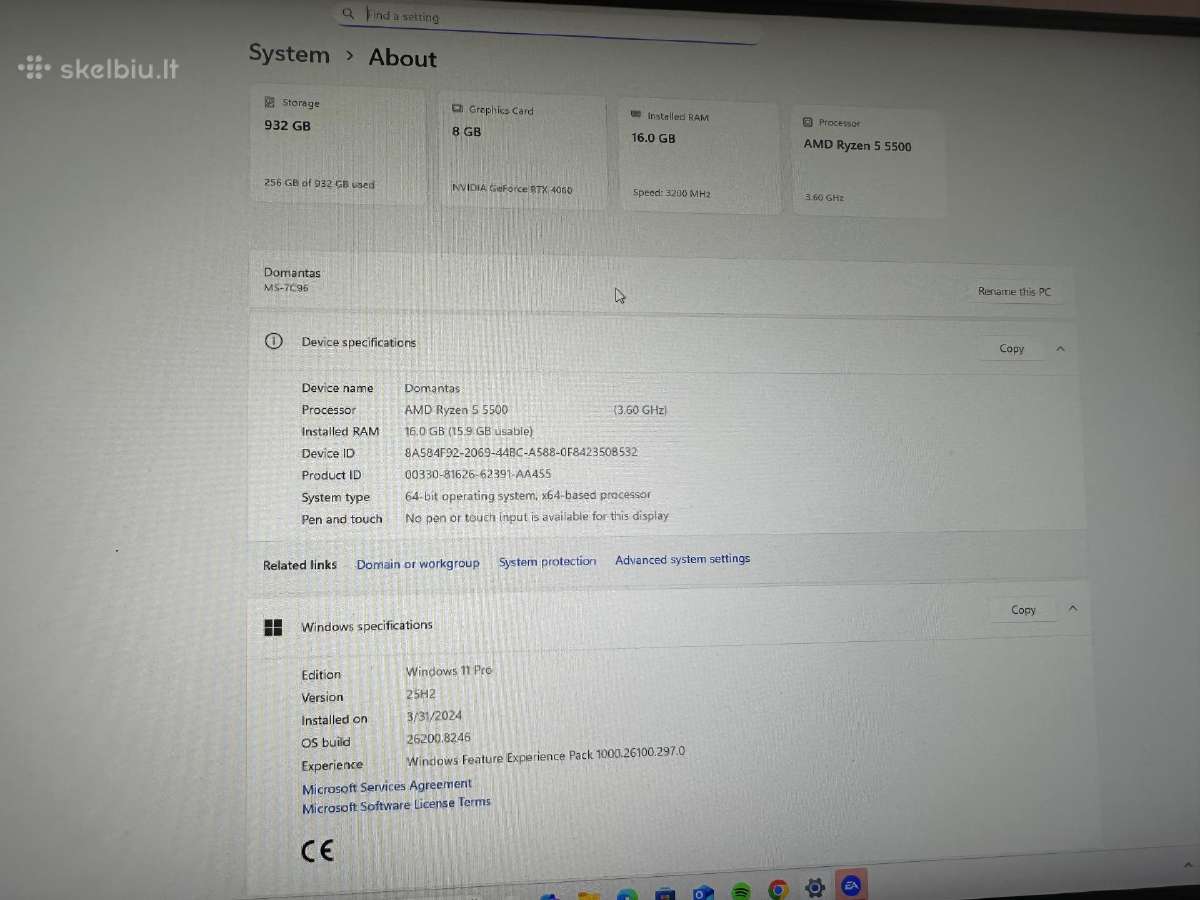
Task: Collapse the Windows specifications section
Action: point(1073,608)
